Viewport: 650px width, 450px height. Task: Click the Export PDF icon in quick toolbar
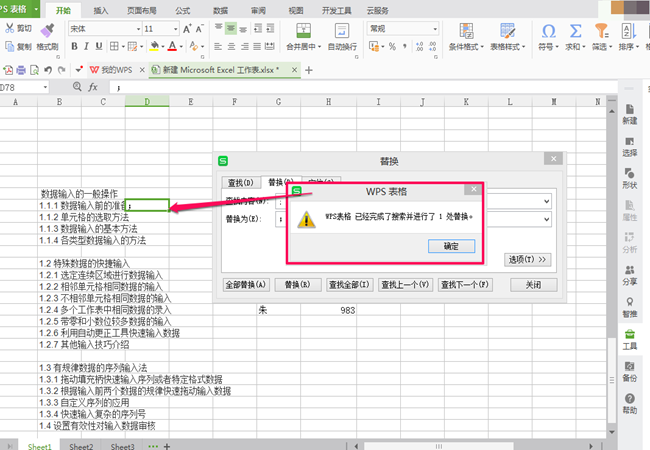[x=8, y=70]
